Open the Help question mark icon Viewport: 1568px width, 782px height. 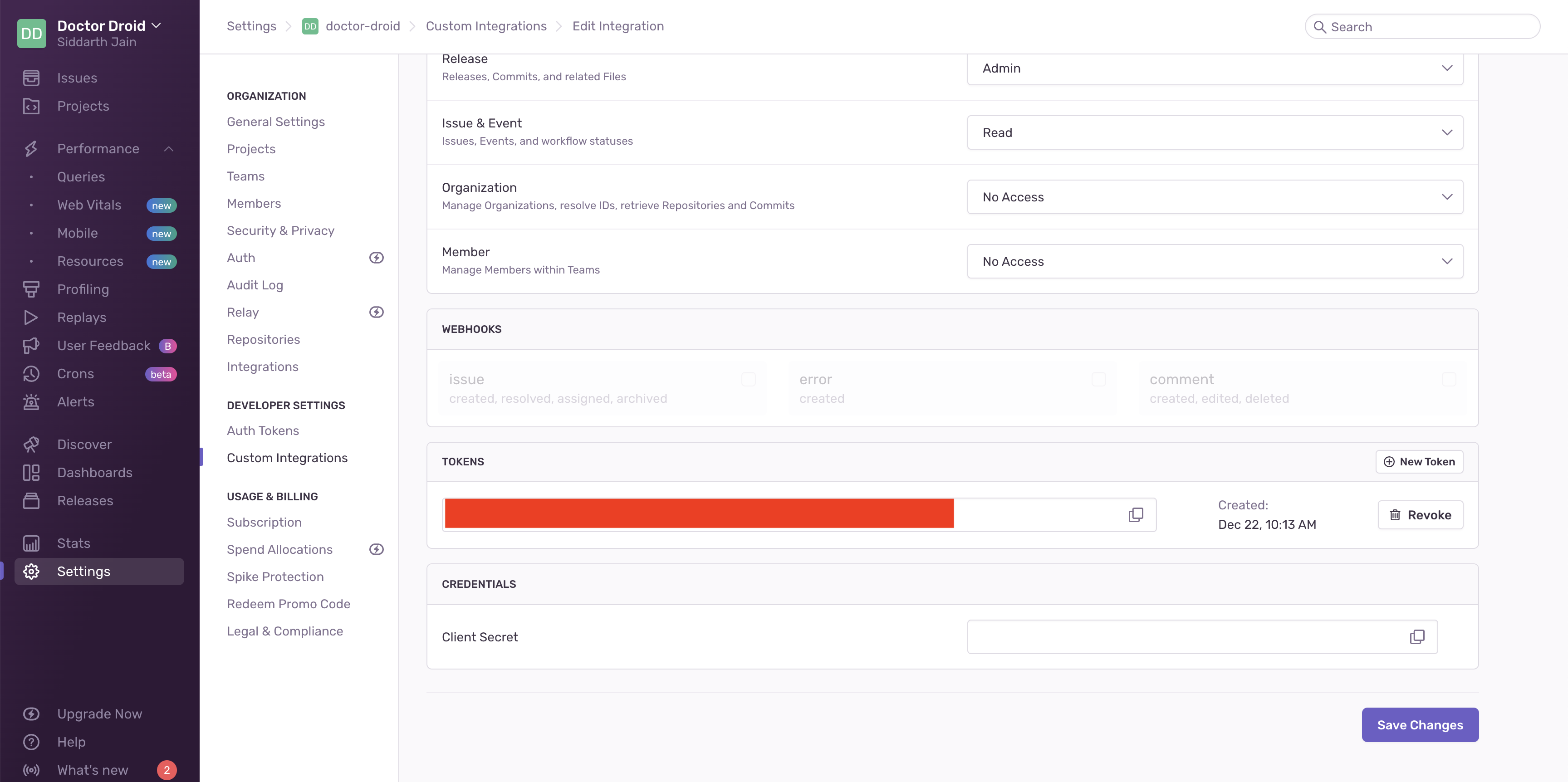31,742
